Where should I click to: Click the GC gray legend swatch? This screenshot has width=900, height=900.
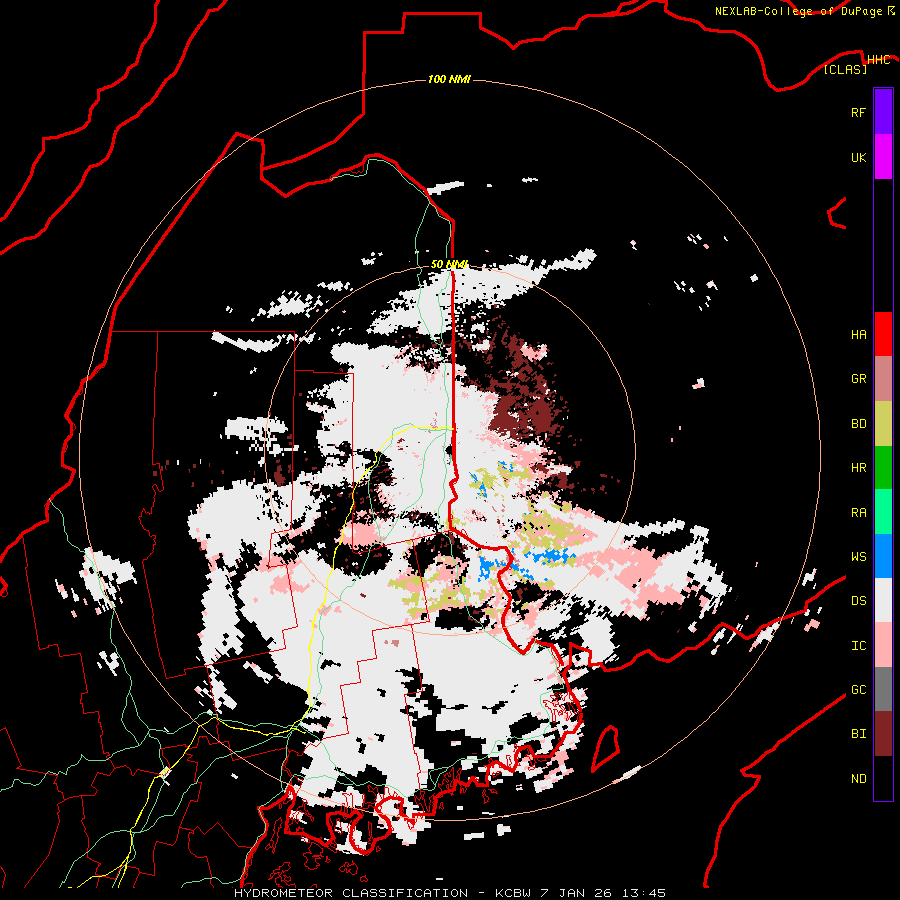tap(883, 689)
